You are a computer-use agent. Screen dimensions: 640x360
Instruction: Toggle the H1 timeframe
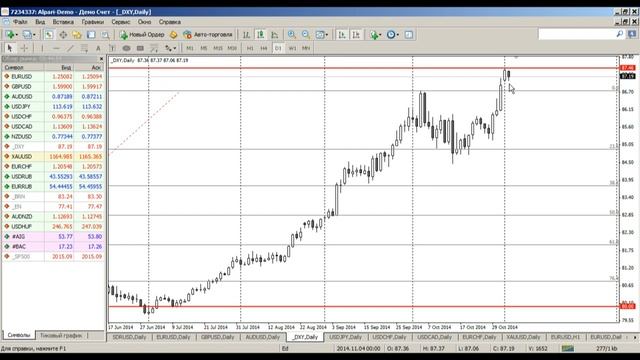[250, 48]
